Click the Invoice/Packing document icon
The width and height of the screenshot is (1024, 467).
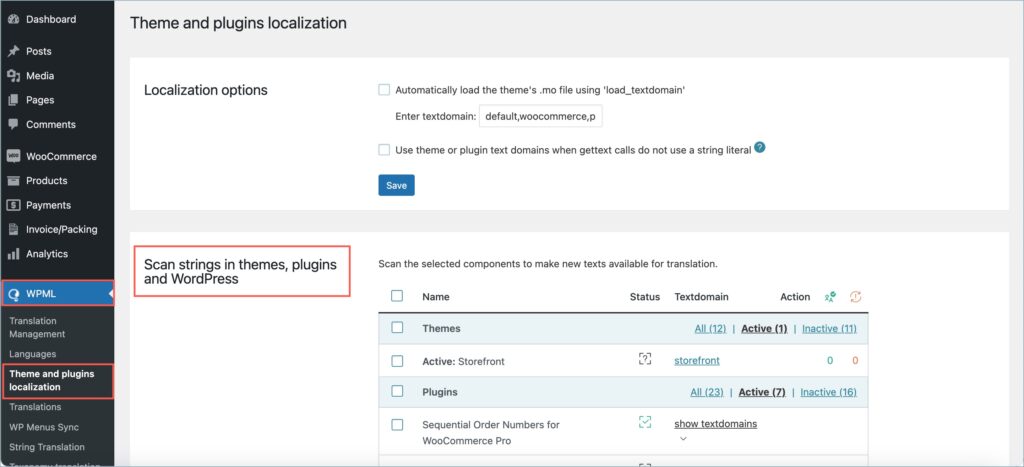(13, 229)
